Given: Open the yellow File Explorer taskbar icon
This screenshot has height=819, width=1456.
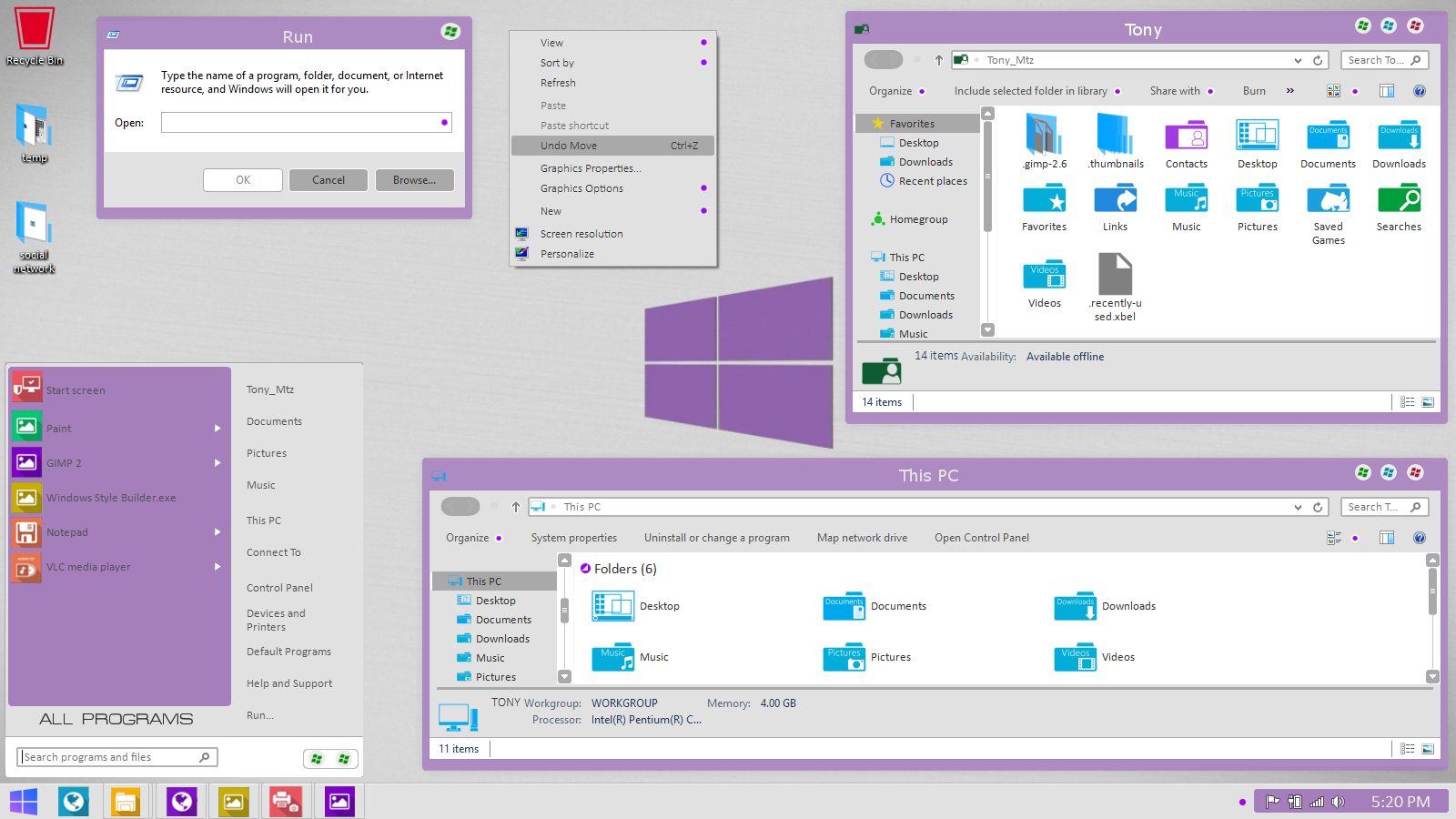Looking at the screenshot, I should pyautogui.click(x=125, y=802).
